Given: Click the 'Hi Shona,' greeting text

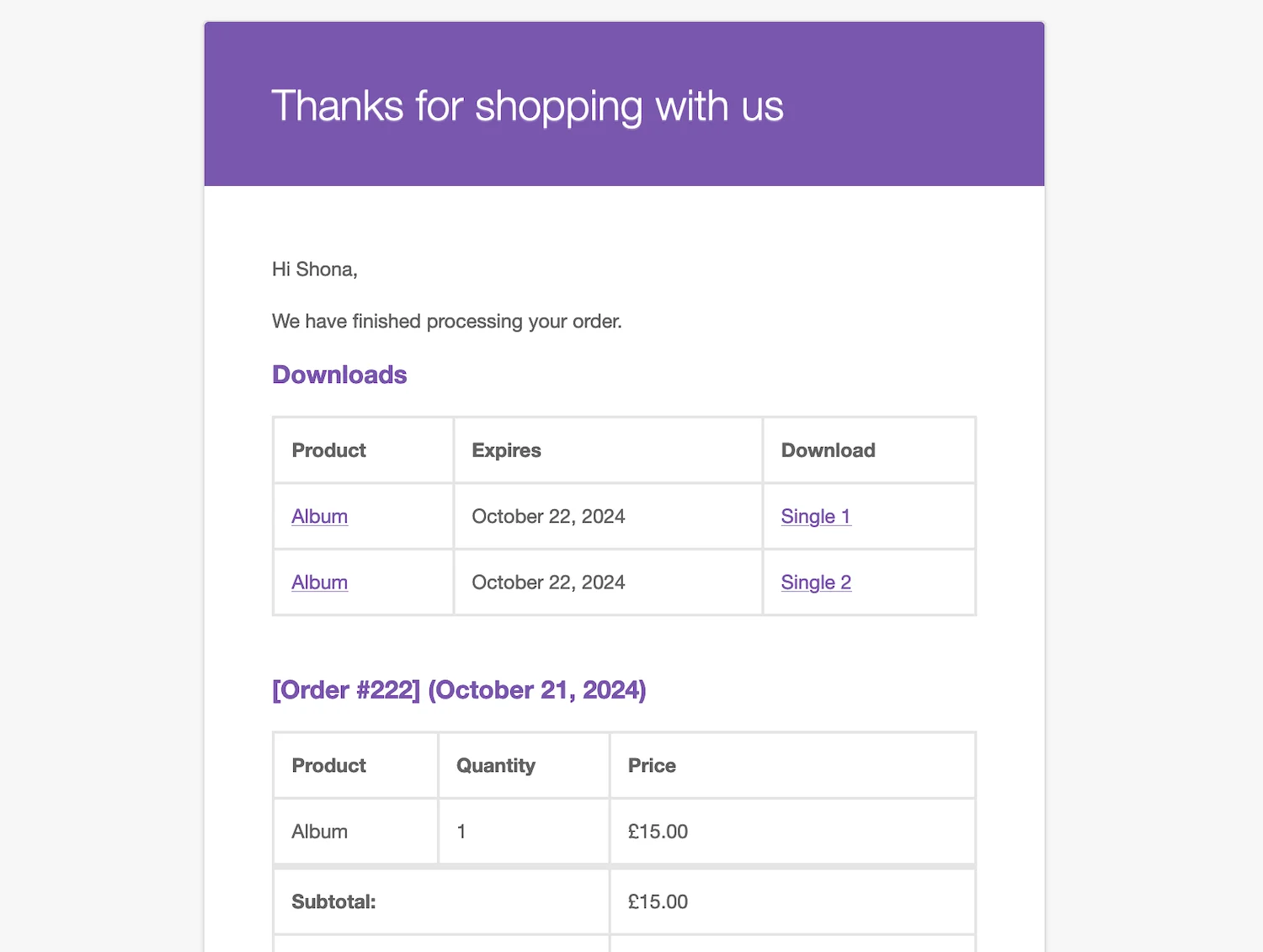Looking at the screenshot, I should (x=314, y=269).
